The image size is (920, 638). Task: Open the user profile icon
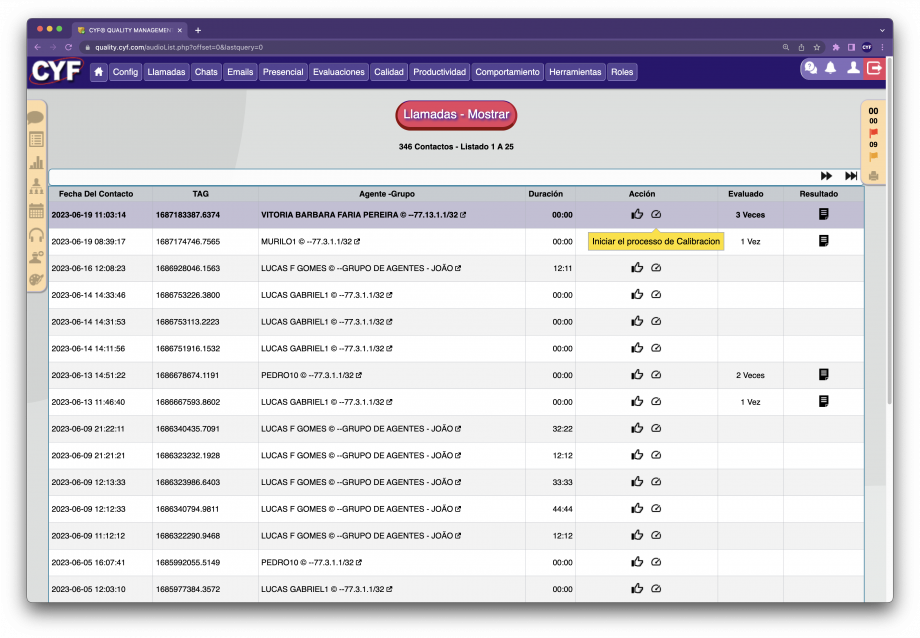point(853,68)
